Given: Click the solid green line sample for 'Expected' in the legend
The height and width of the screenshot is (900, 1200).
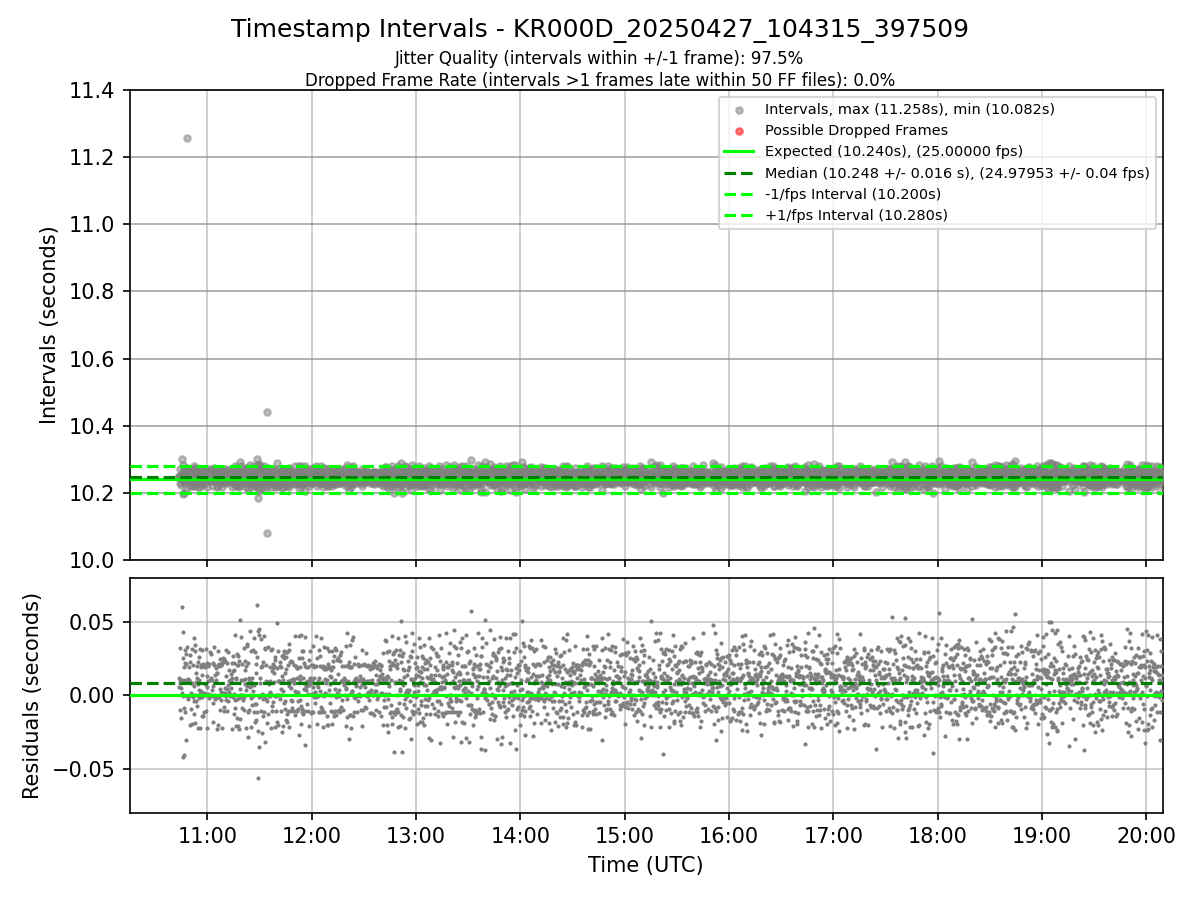Looking at the screenshot, I should [739, 152].
